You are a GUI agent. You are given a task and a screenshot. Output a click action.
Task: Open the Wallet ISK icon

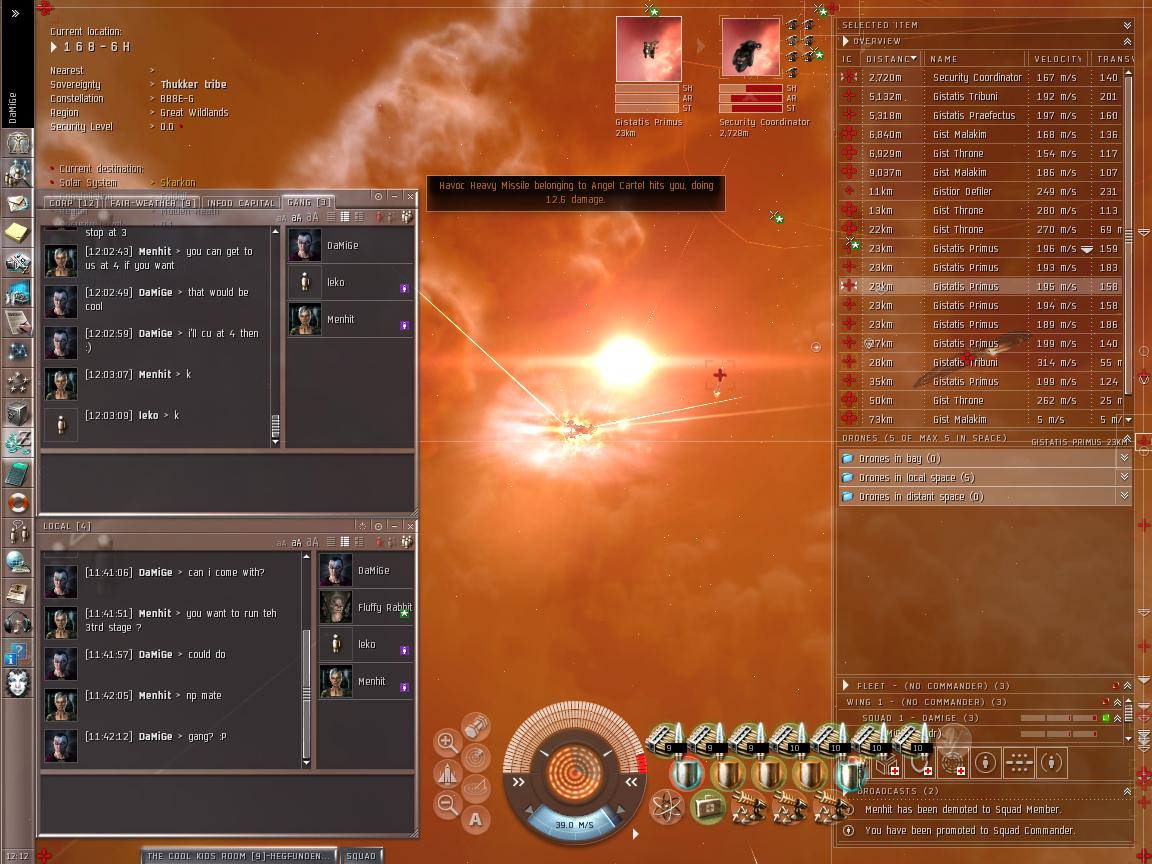[x=18, y=442]
